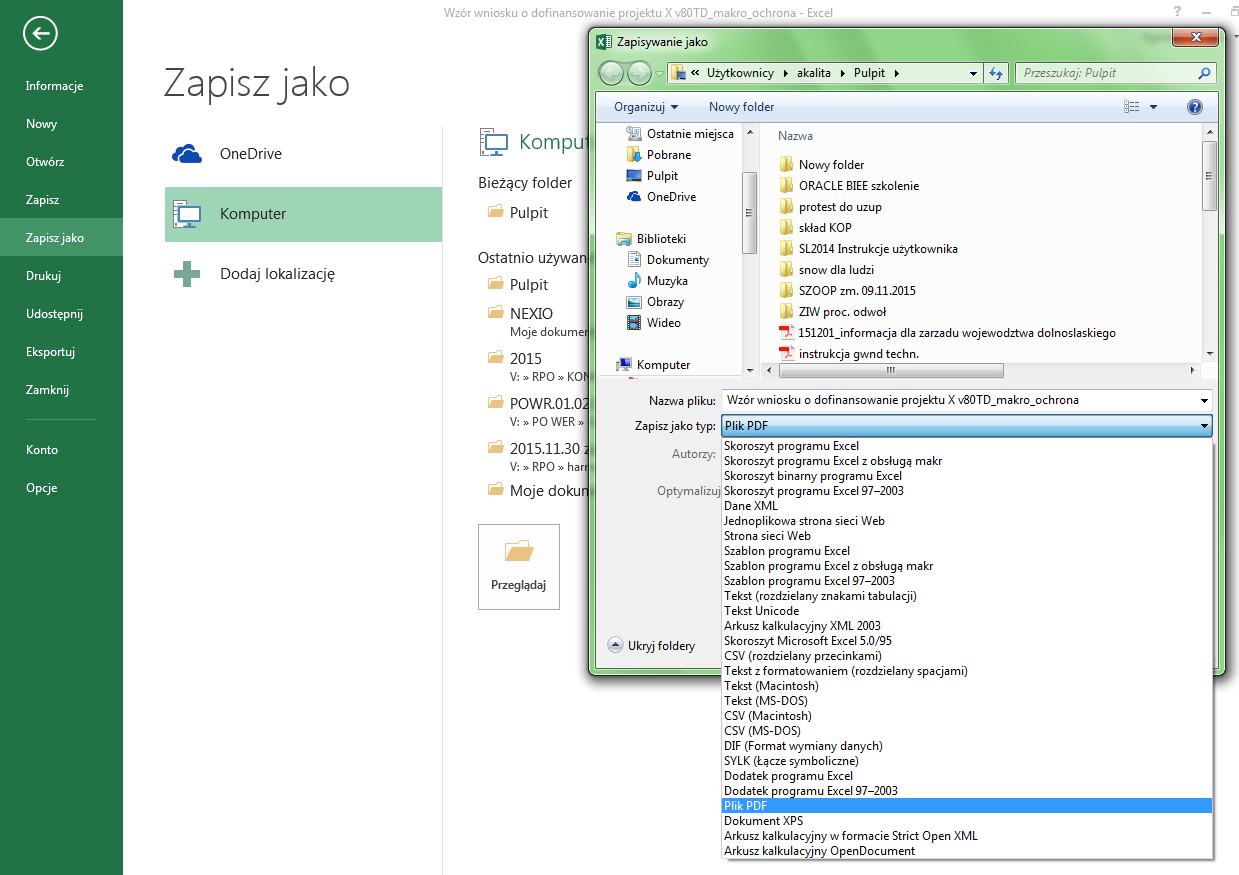Select Dokumenty library in navigation pane
The image size is (1239, 875).
(667, 260)
